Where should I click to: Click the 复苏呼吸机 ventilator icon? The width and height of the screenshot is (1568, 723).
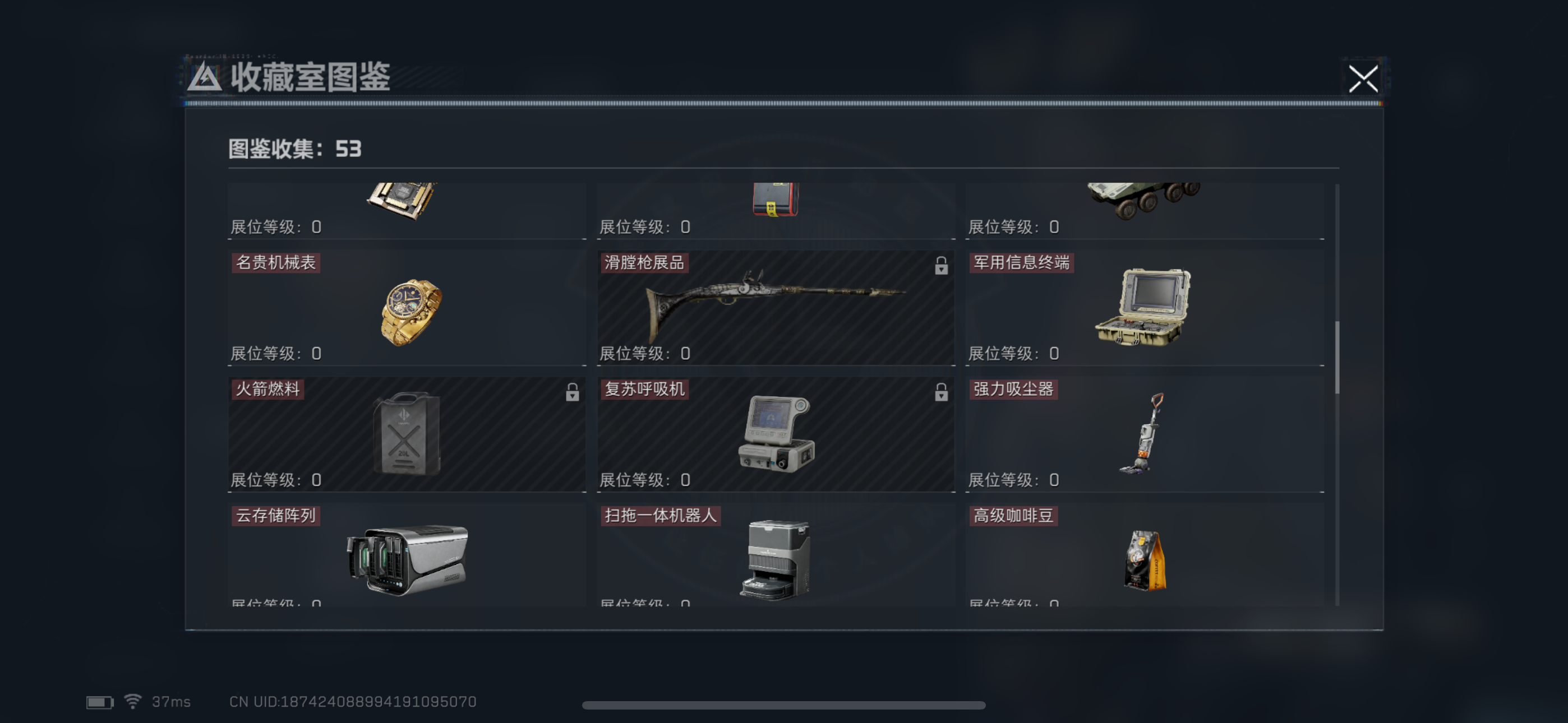(x=777, y=433)
